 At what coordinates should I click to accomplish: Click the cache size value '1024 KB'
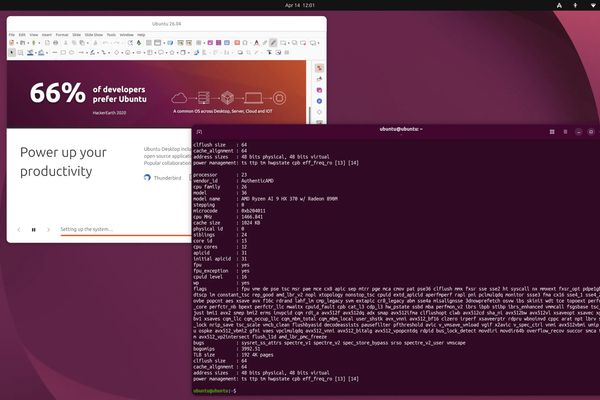click(x=251, y=223)
